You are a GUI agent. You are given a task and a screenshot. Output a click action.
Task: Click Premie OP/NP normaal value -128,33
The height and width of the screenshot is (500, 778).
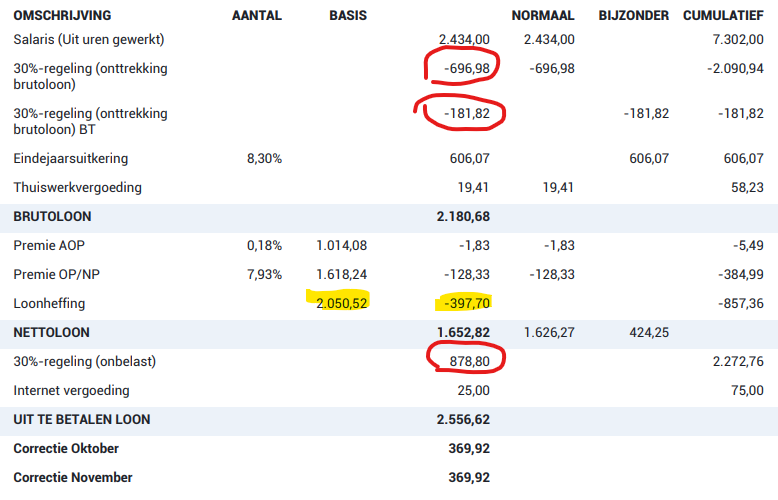(x=552, y=275)
